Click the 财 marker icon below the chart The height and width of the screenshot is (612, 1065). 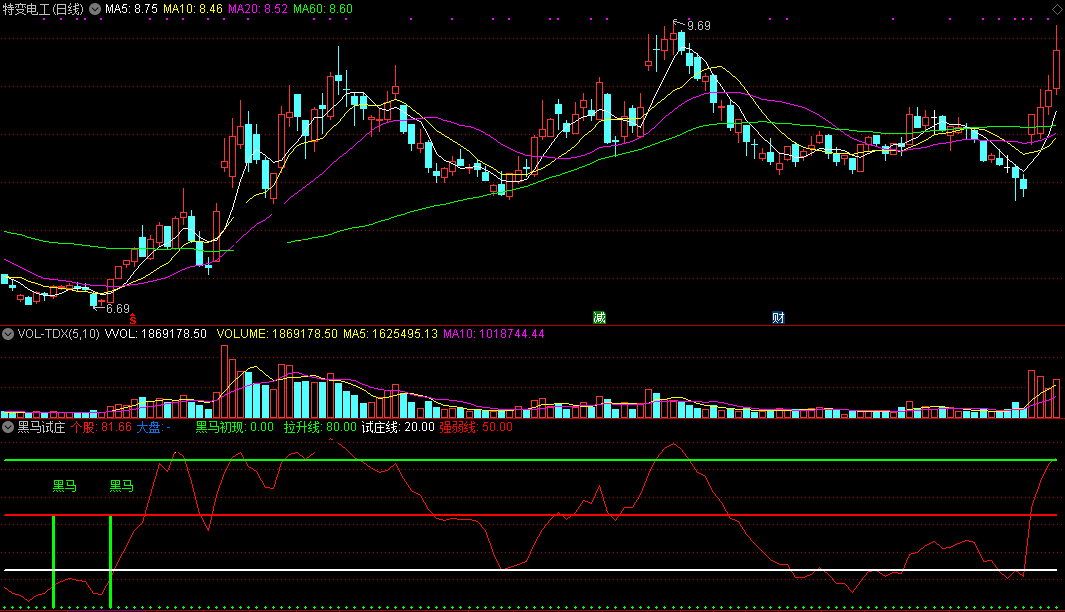[x=778, y=317]
